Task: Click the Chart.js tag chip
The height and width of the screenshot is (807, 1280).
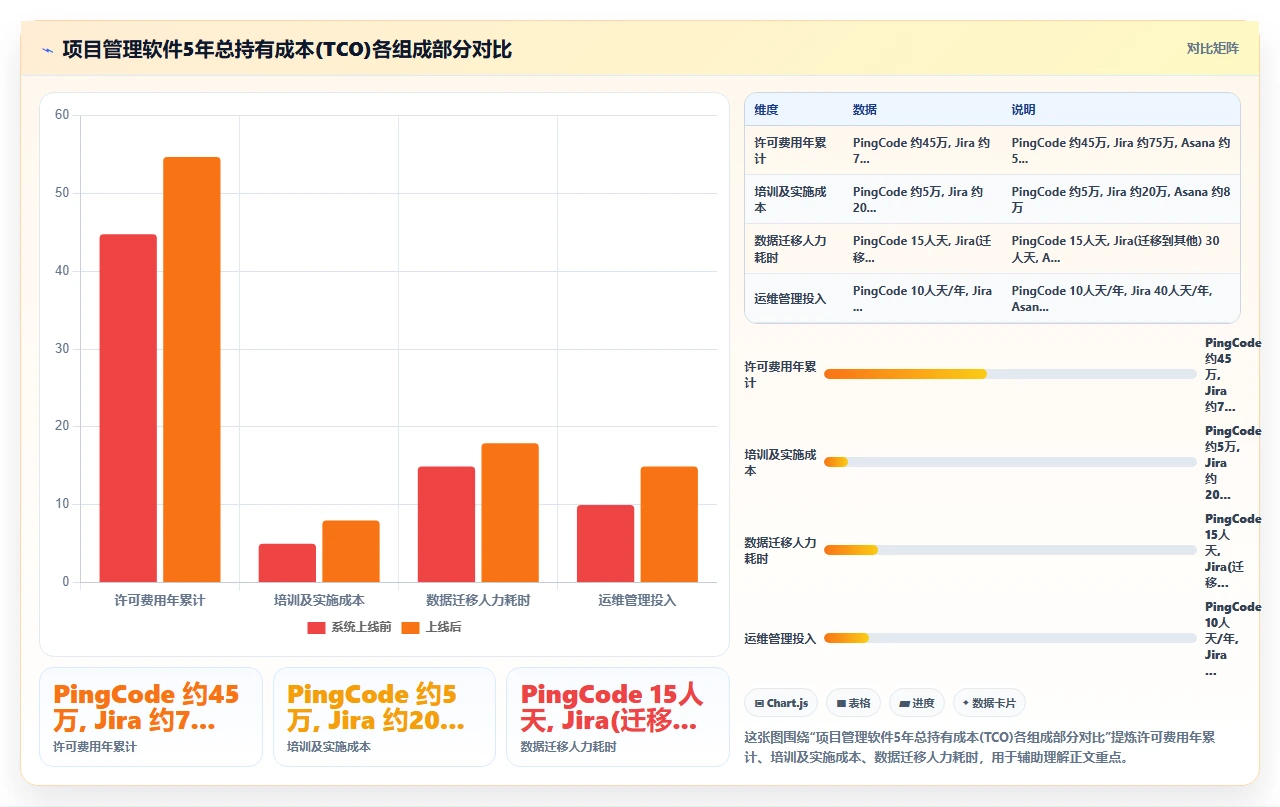Action: pos(782,703)
